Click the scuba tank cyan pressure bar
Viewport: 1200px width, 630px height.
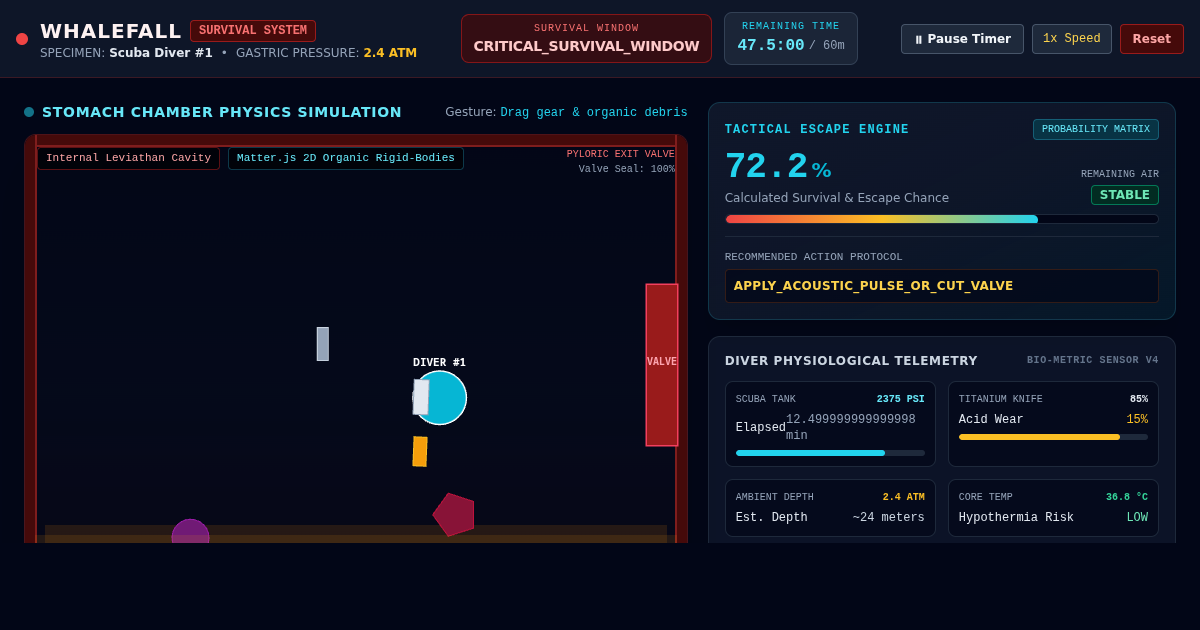[x=830, y=453]
